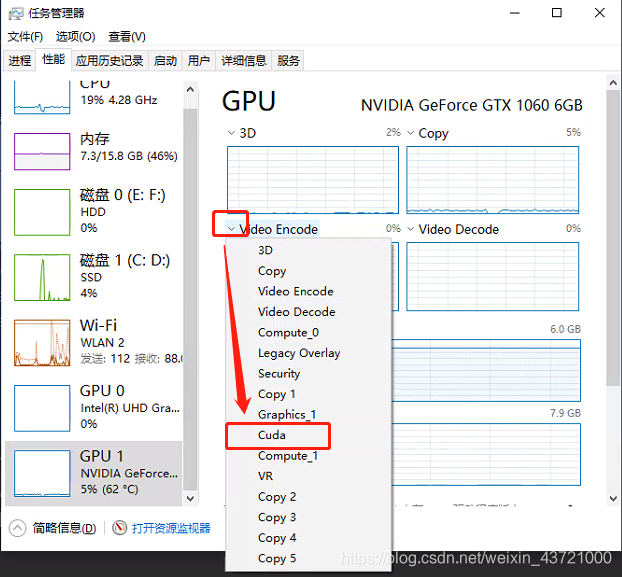The width and height of the screenshot is (622, 577).
Task: Open the Video Encode graph dropdown chevron
Action: (231, 229)
